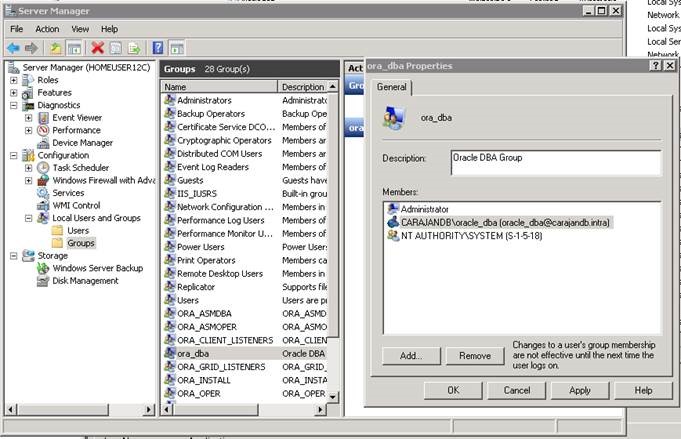Expand the Task Scheduler node

[29, 168]
